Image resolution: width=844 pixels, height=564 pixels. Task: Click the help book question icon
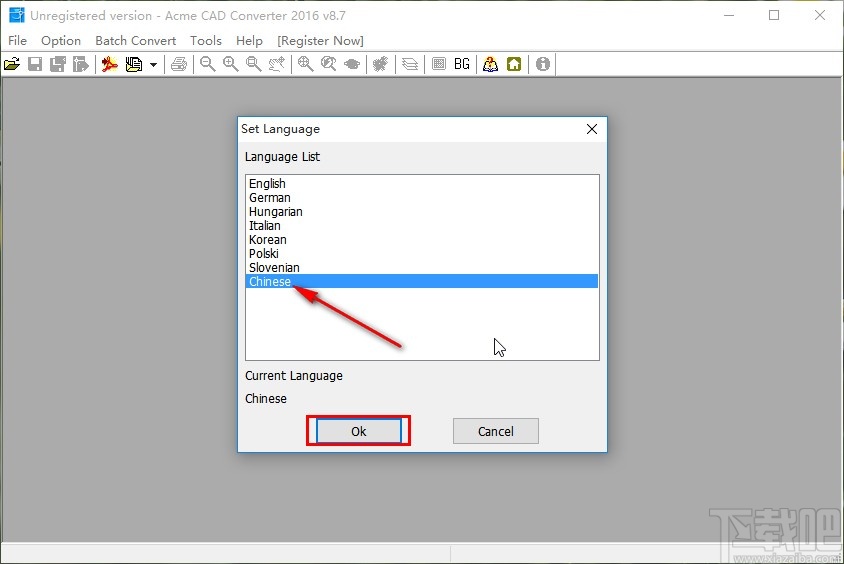click(490, 64)
